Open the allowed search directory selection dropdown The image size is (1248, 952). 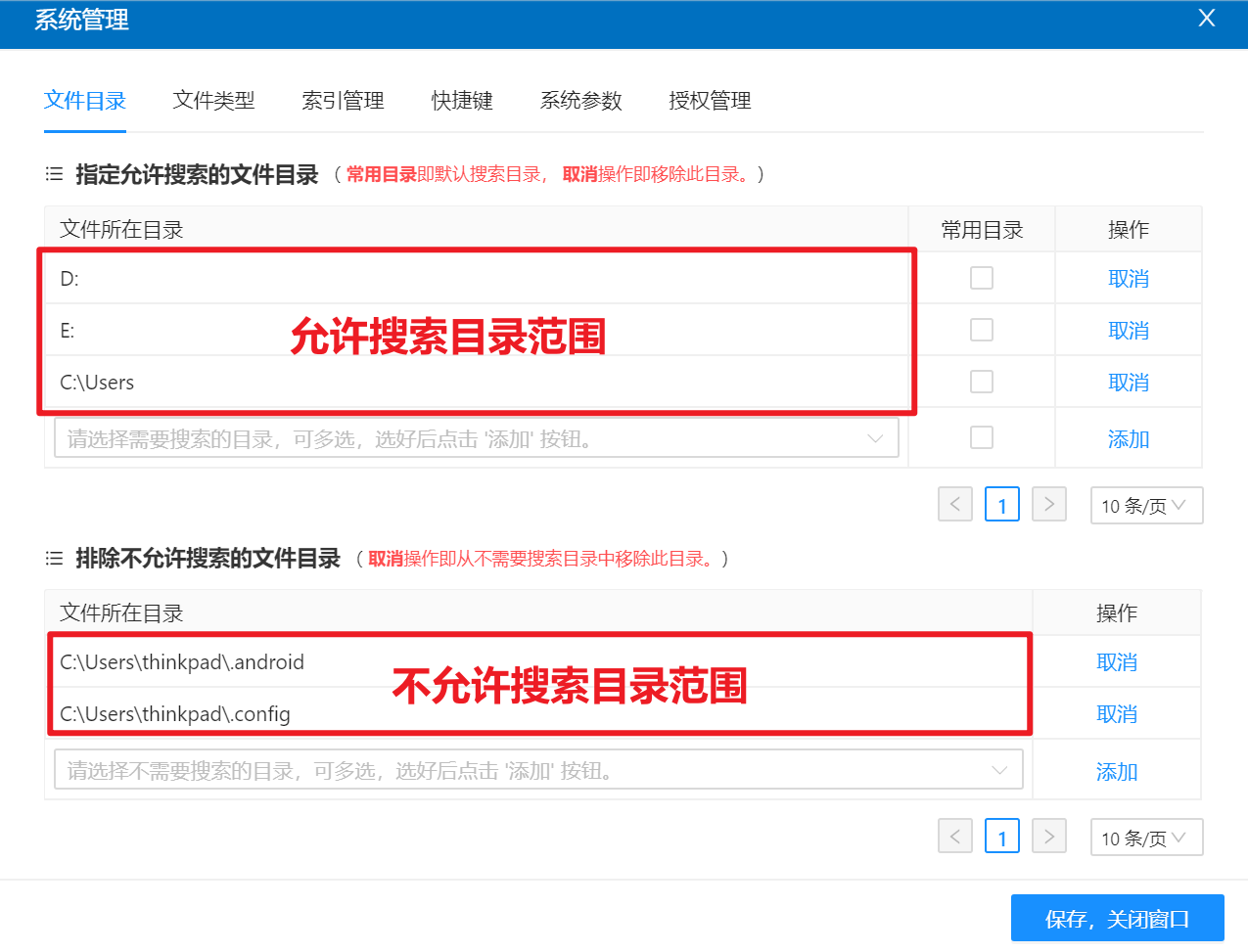coord(476,438)
